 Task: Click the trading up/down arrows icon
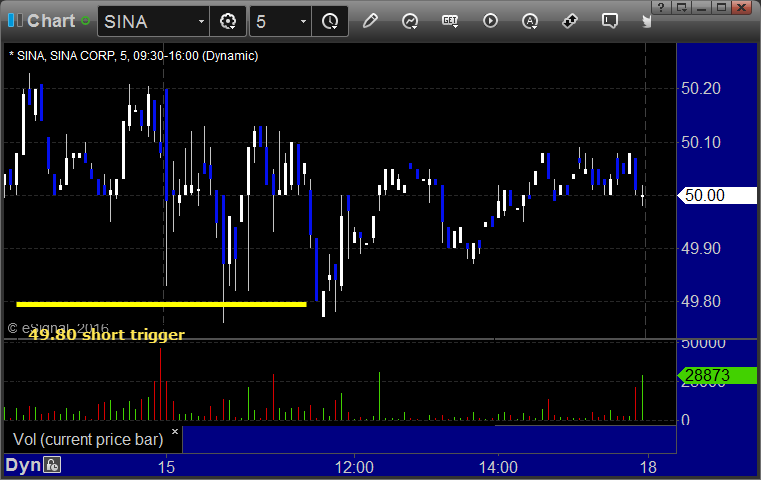570,21
